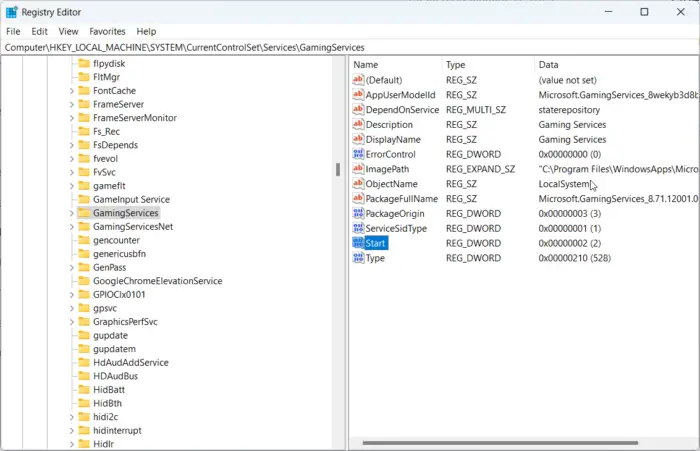Expand the FrameServerMonitor key

click(x=72, y=118)
